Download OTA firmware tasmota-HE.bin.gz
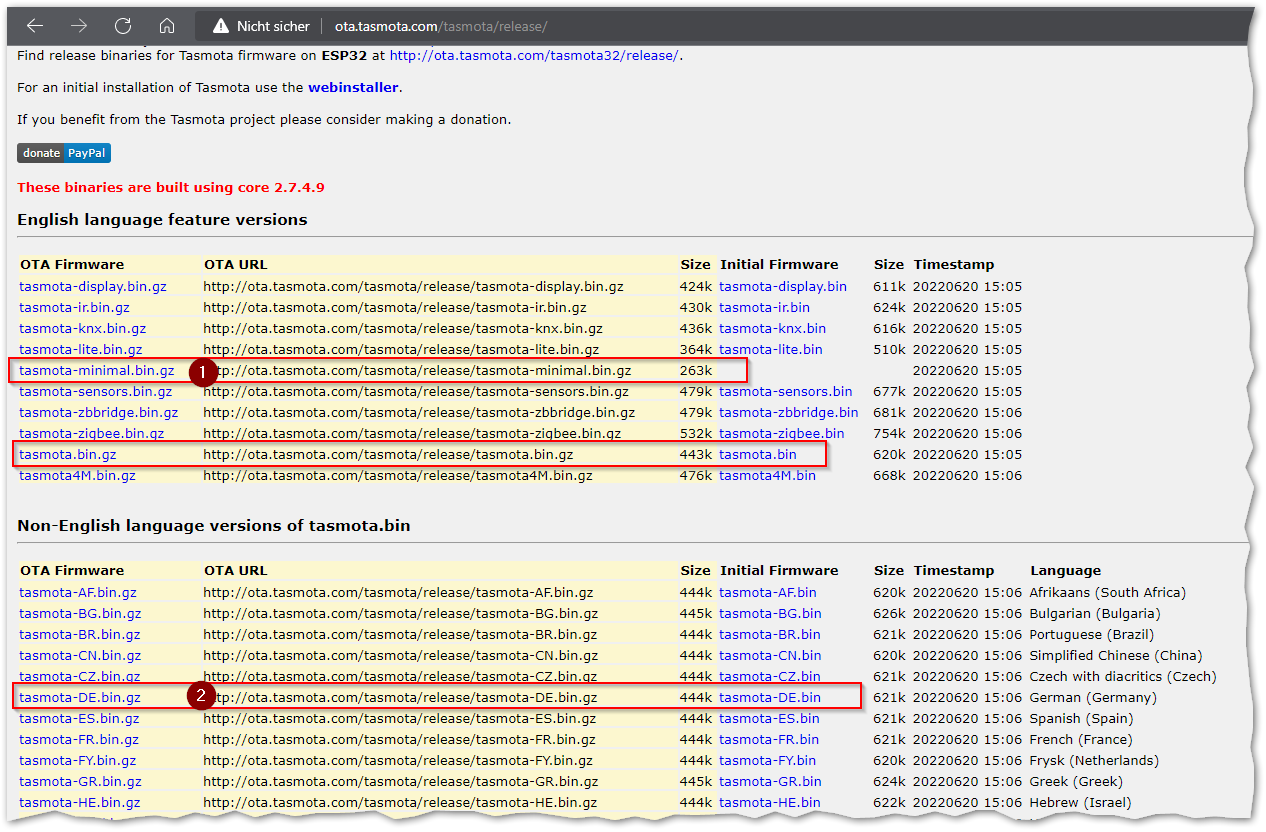Viewport: 1266px width, 832px height. 80,803
